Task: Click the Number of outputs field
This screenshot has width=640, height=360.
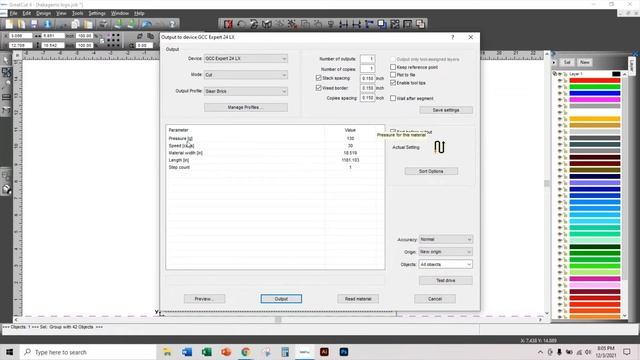Action: 367,59
